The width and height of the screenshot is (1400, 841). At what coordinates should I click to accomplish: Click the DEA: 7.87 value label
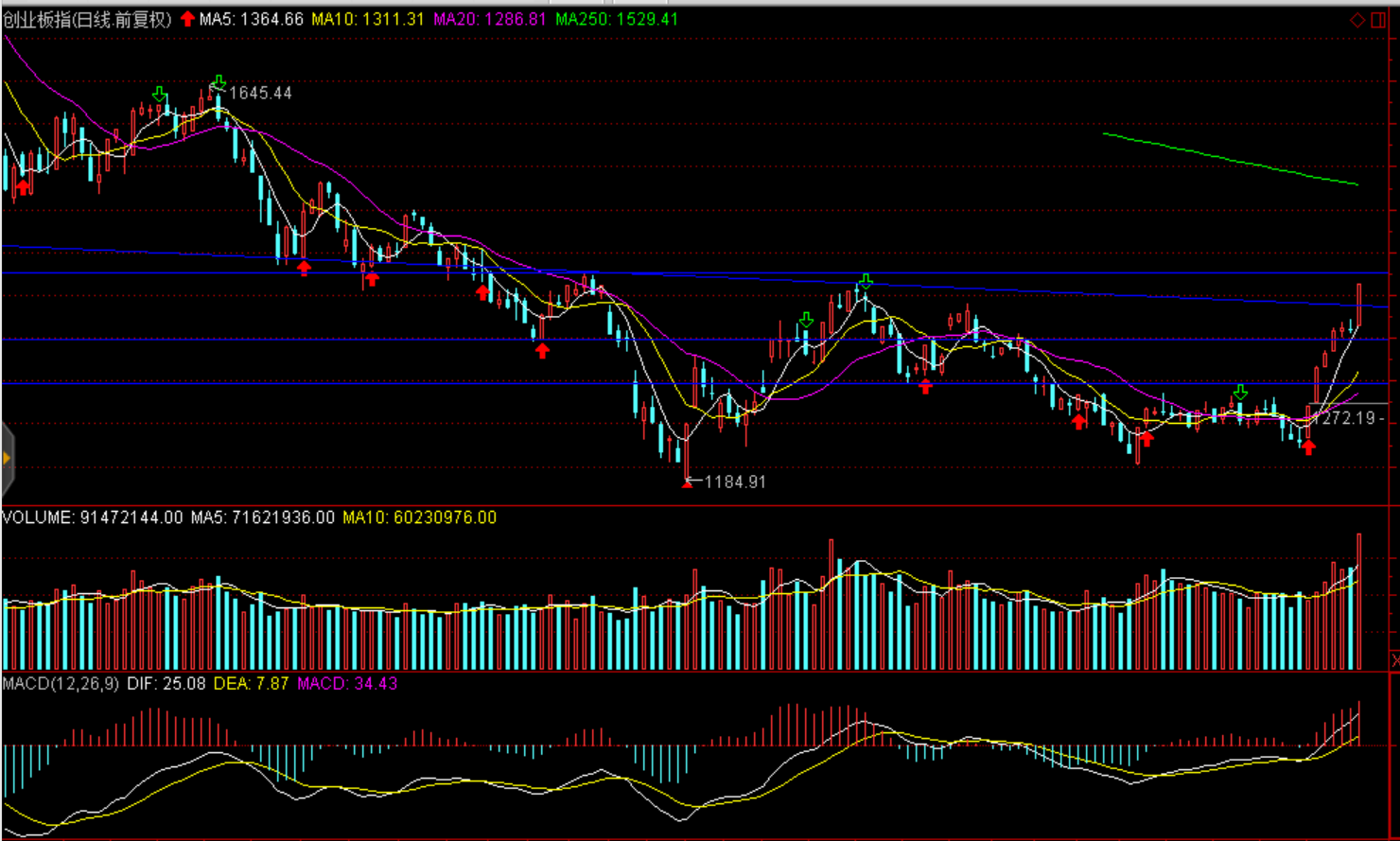[x=251, y=683]
